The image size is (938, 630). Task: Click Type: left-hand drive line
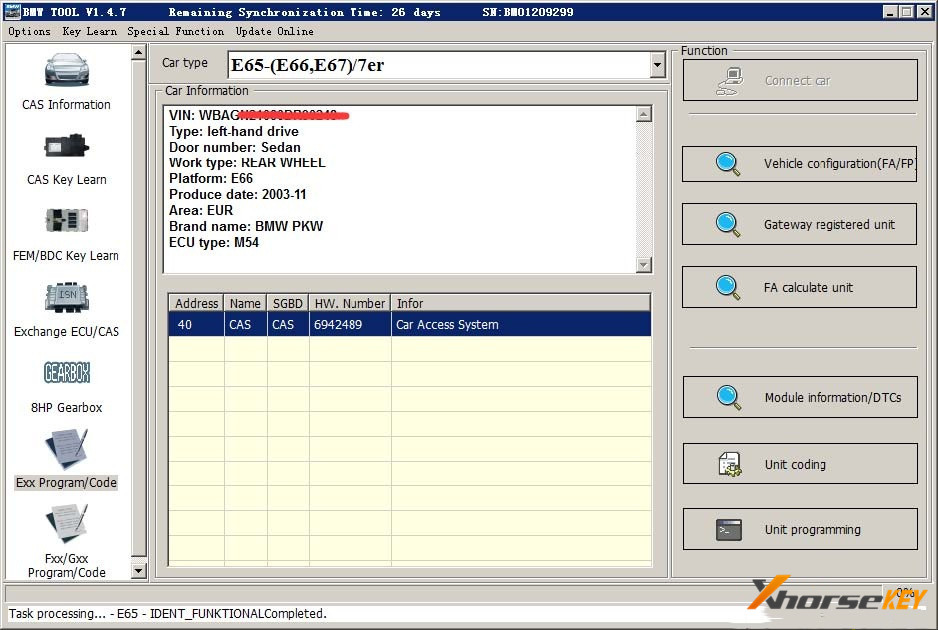pos(233,131)
